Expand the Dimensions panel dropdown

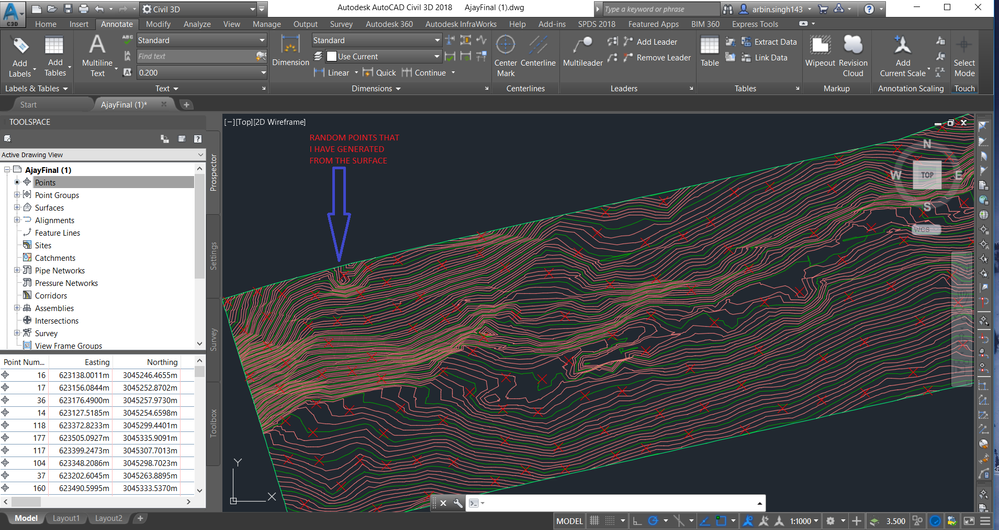coord(376,89)
